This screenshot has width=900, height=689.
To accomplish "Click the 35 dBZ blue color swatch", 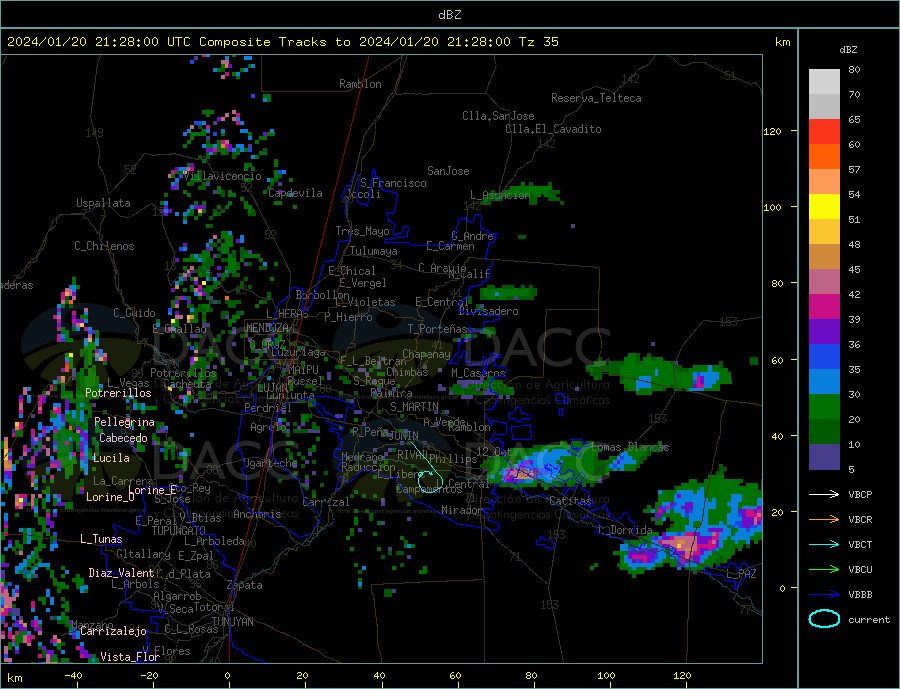I will coord(824,357).
